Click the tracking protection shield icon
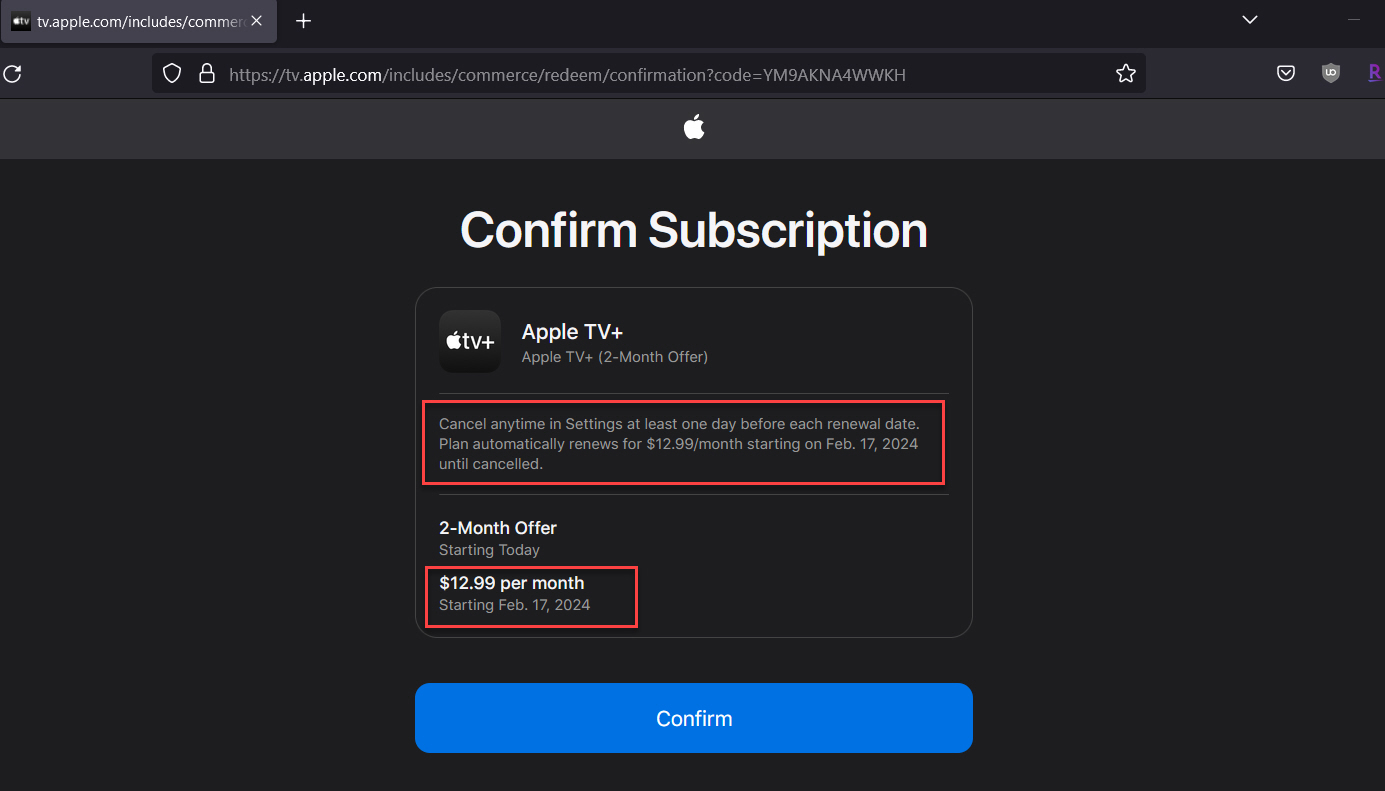 [172, 73]
